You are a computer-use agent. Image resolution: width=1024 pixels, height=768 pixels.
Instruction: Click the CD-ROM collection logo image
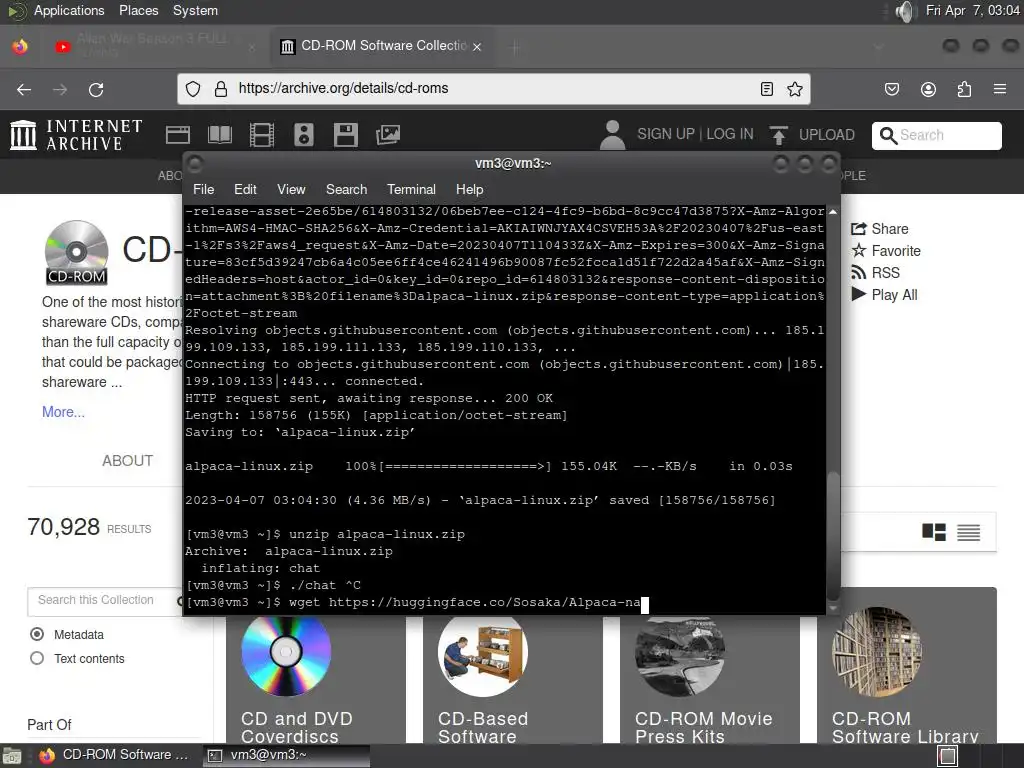tap(76, 252)
